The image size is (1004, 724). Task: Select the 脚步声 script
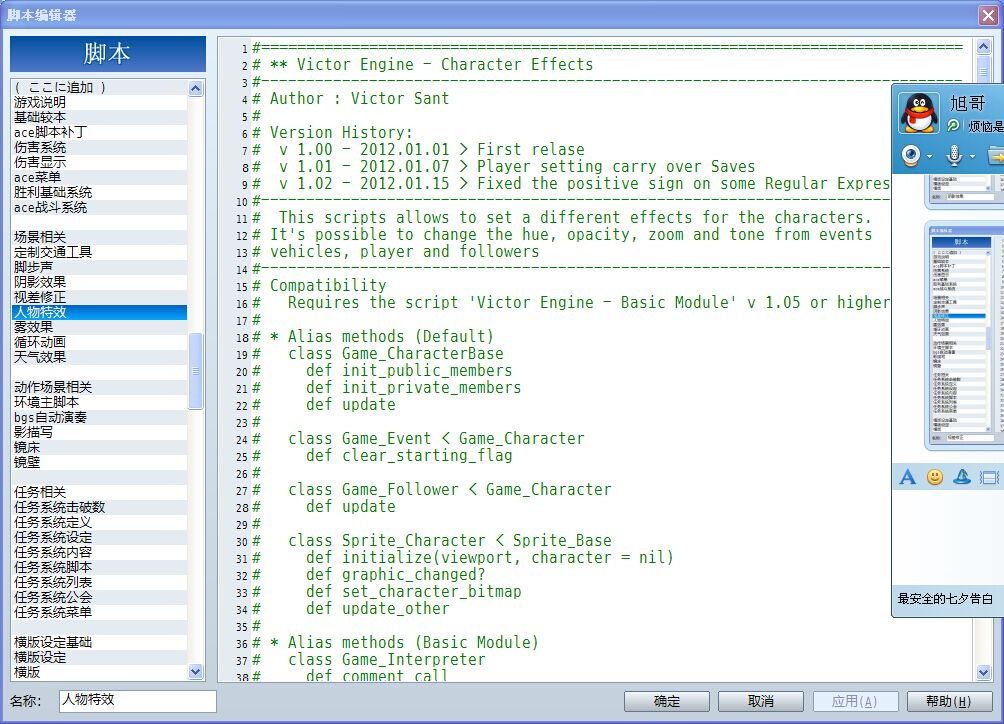click(100, 267)
